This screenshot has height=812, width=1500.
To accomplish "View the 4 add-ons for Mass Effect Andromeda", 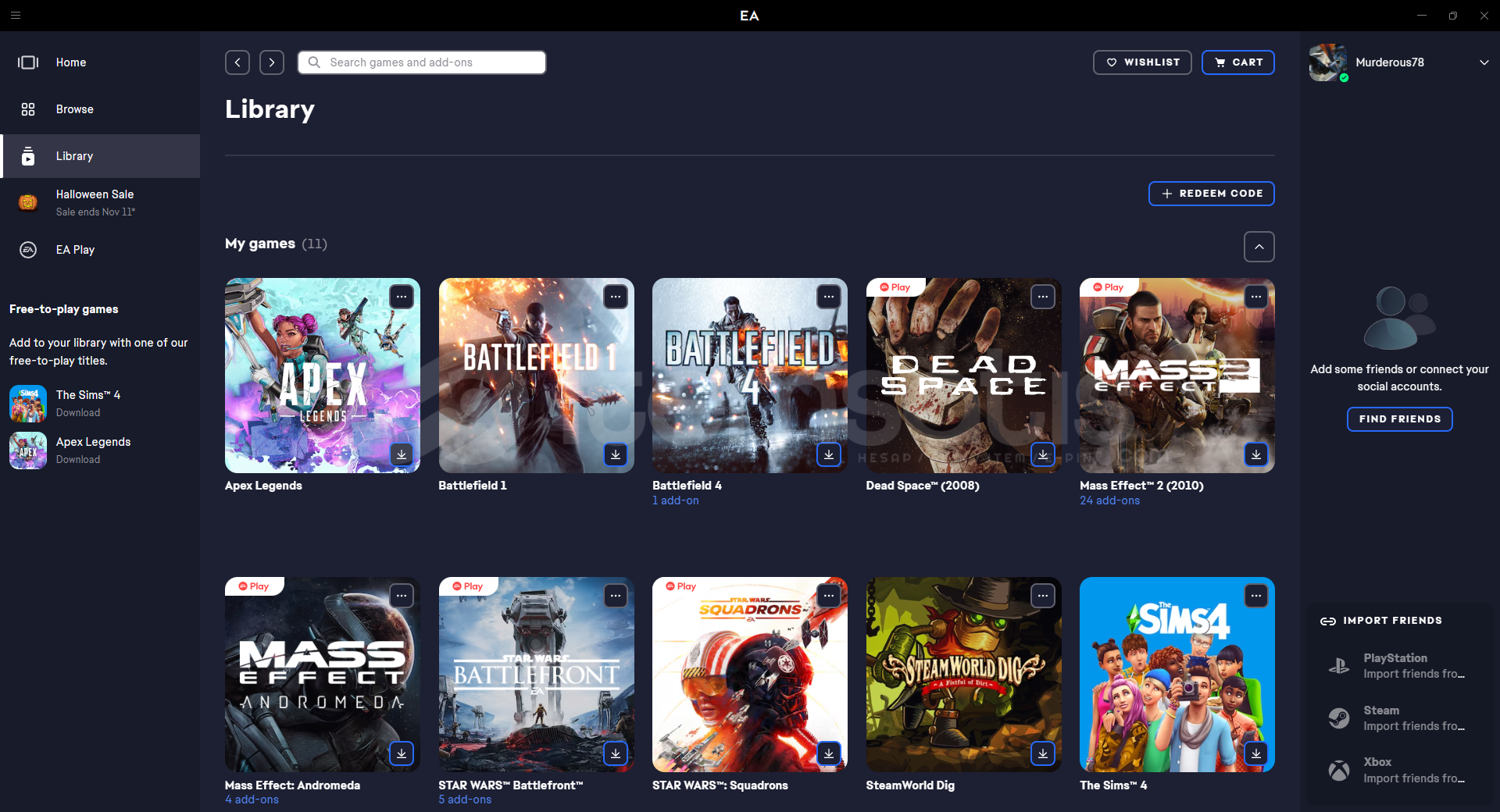I will [x=252, y=800].
